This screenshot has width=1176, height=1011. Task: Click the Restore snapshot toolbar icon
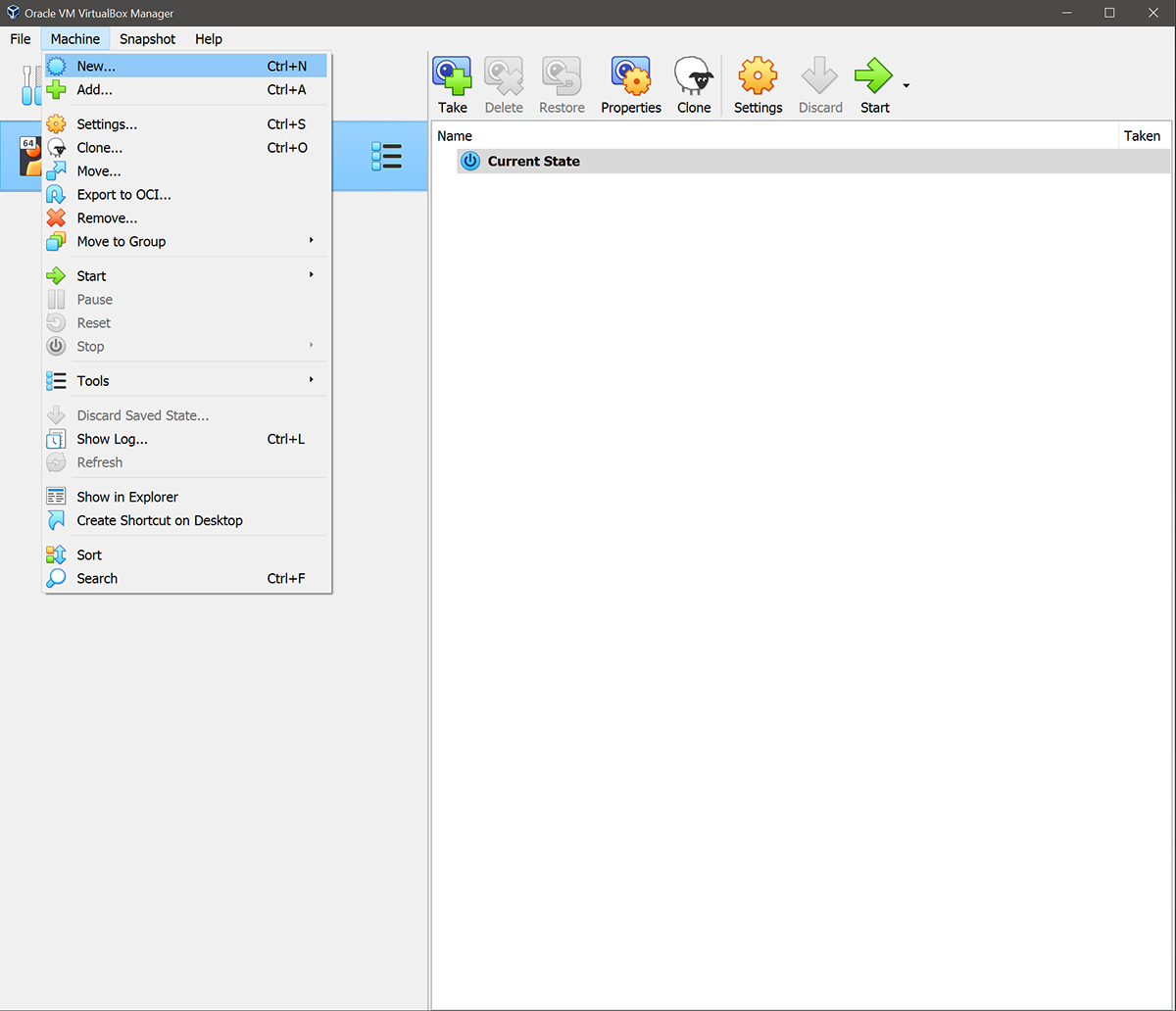point(562,75)
